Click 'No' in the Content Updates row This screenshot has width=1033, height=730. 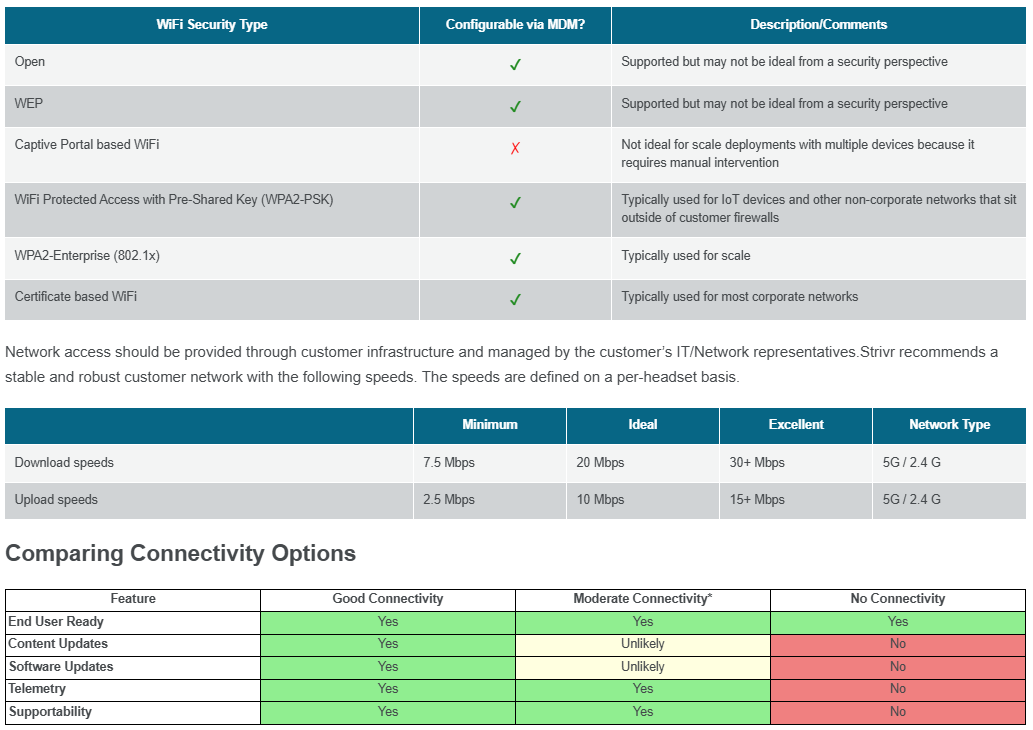tap(898, 644)
